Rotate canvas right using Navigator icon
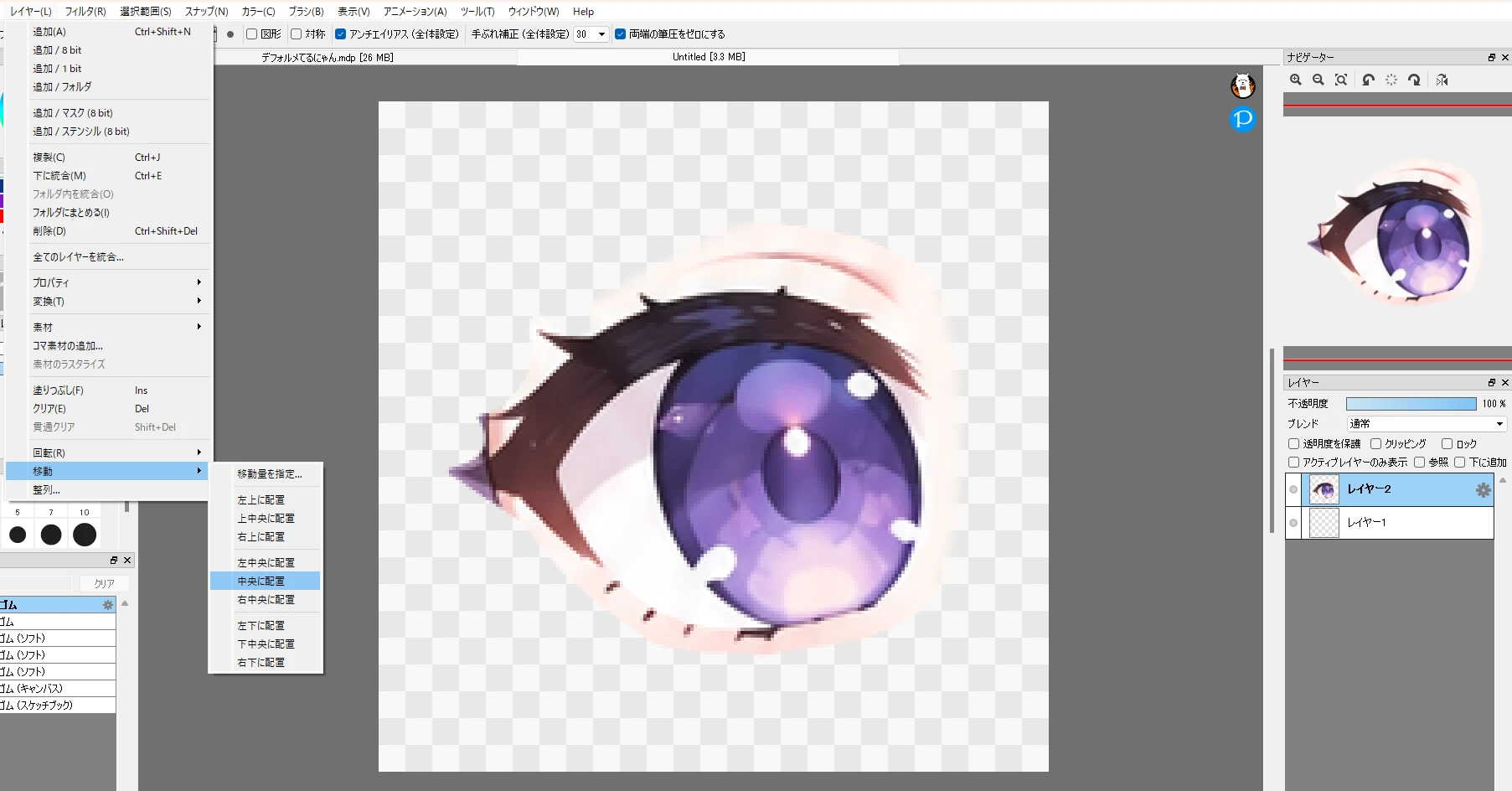 pos(1414,80)
